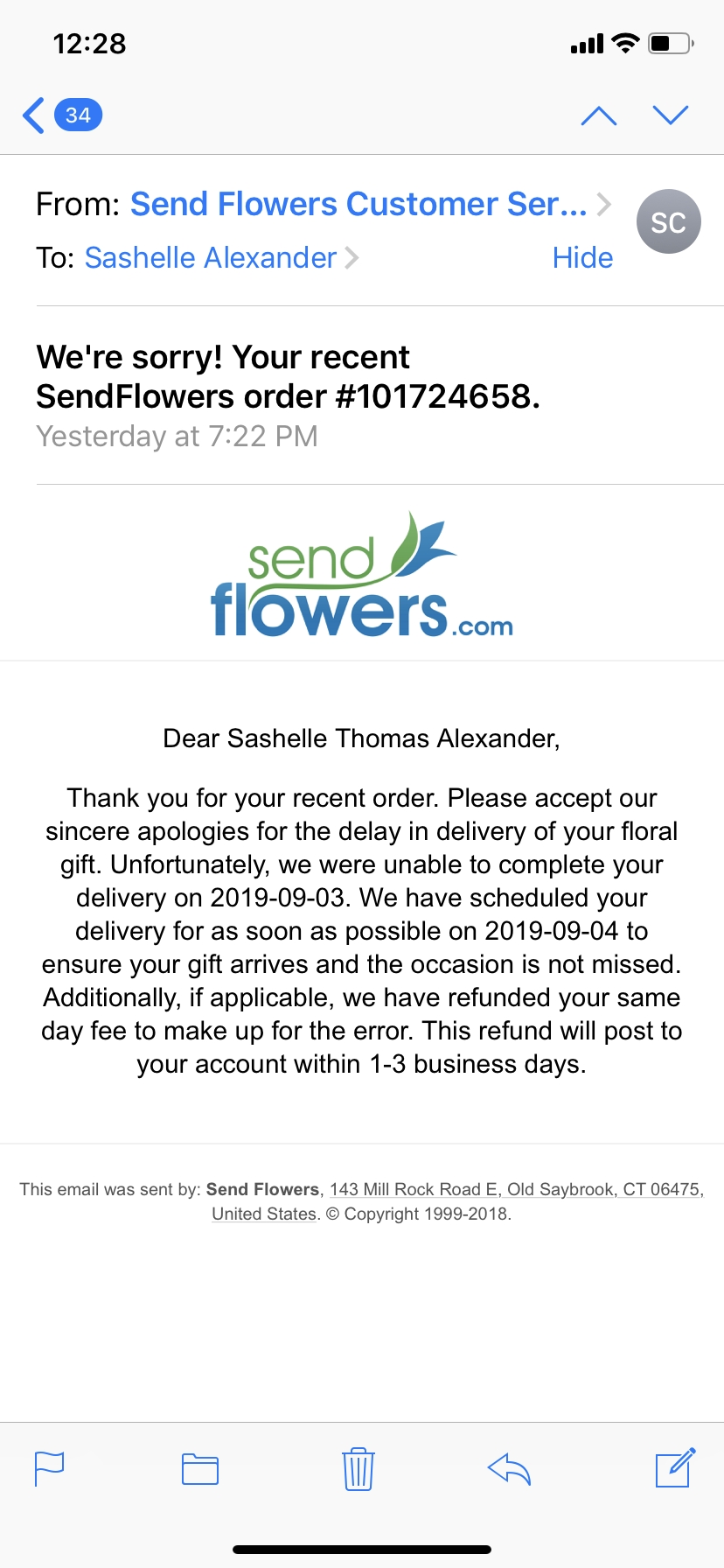Open details chevron beside Sashelle Alexander
This screenshot has width=724, height=1568.
point(353,257)
